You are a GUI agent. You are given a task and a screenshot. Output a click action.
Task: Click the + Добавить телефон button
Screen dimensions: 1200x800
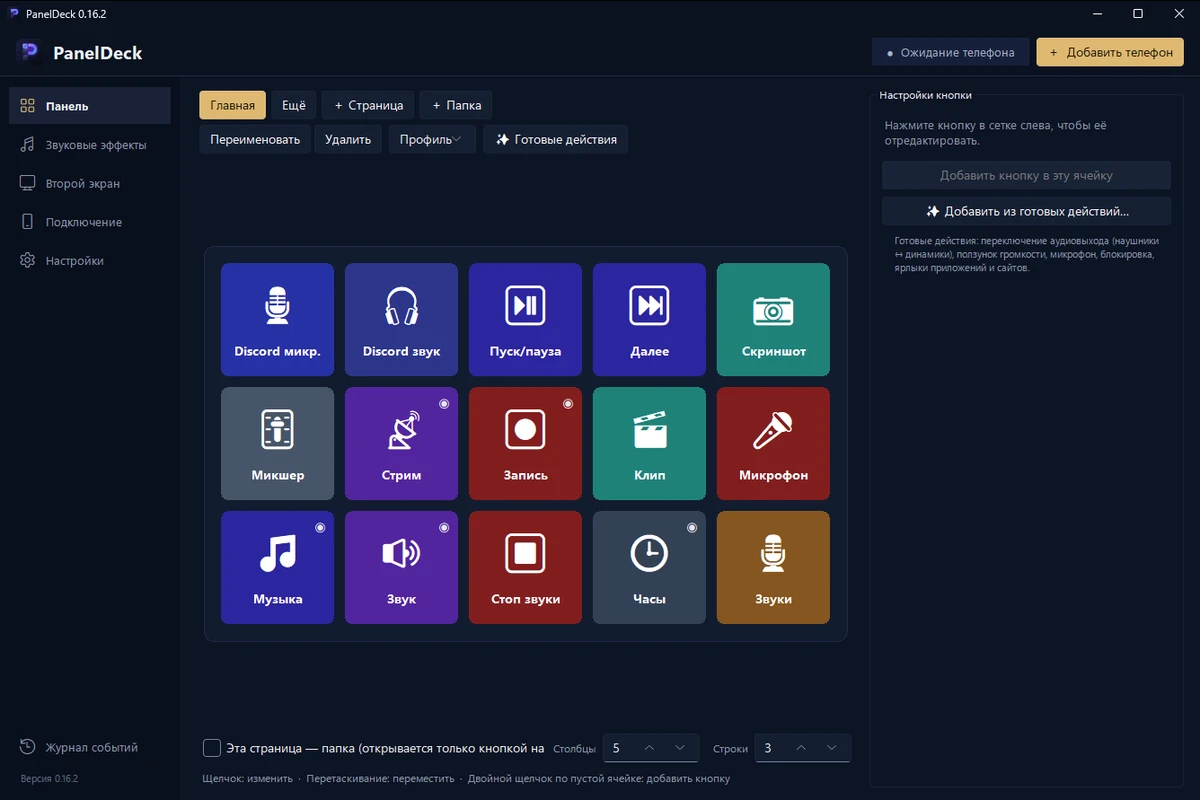[x=1110, y=52]
